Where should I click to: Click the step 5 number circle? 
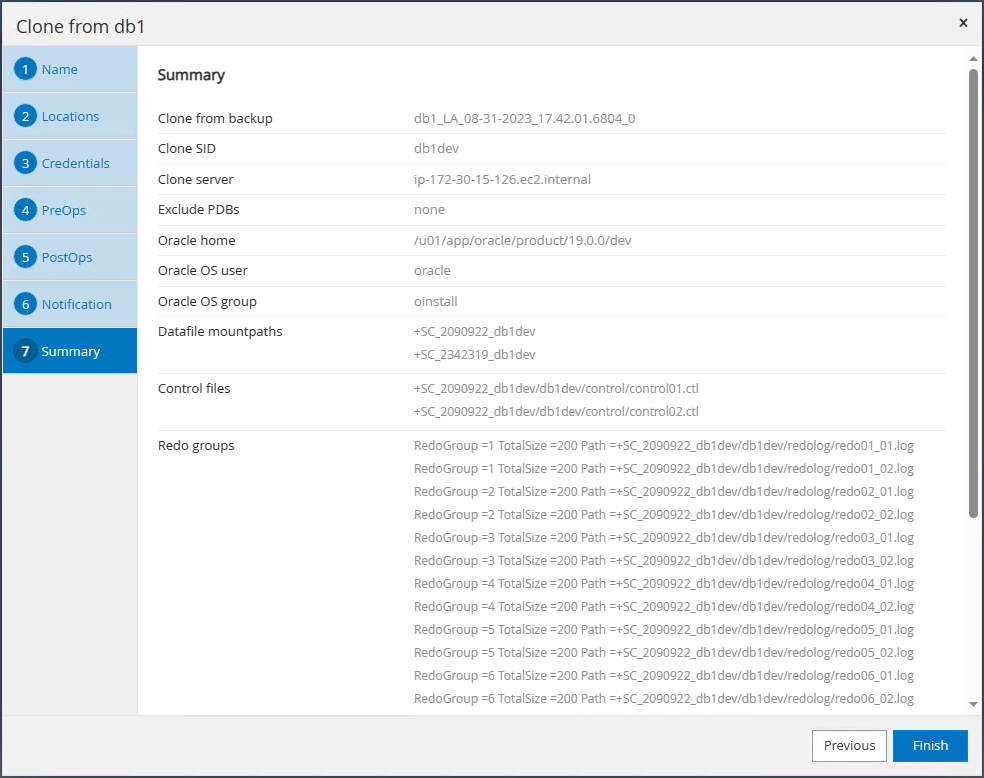[x=26, y=258]
